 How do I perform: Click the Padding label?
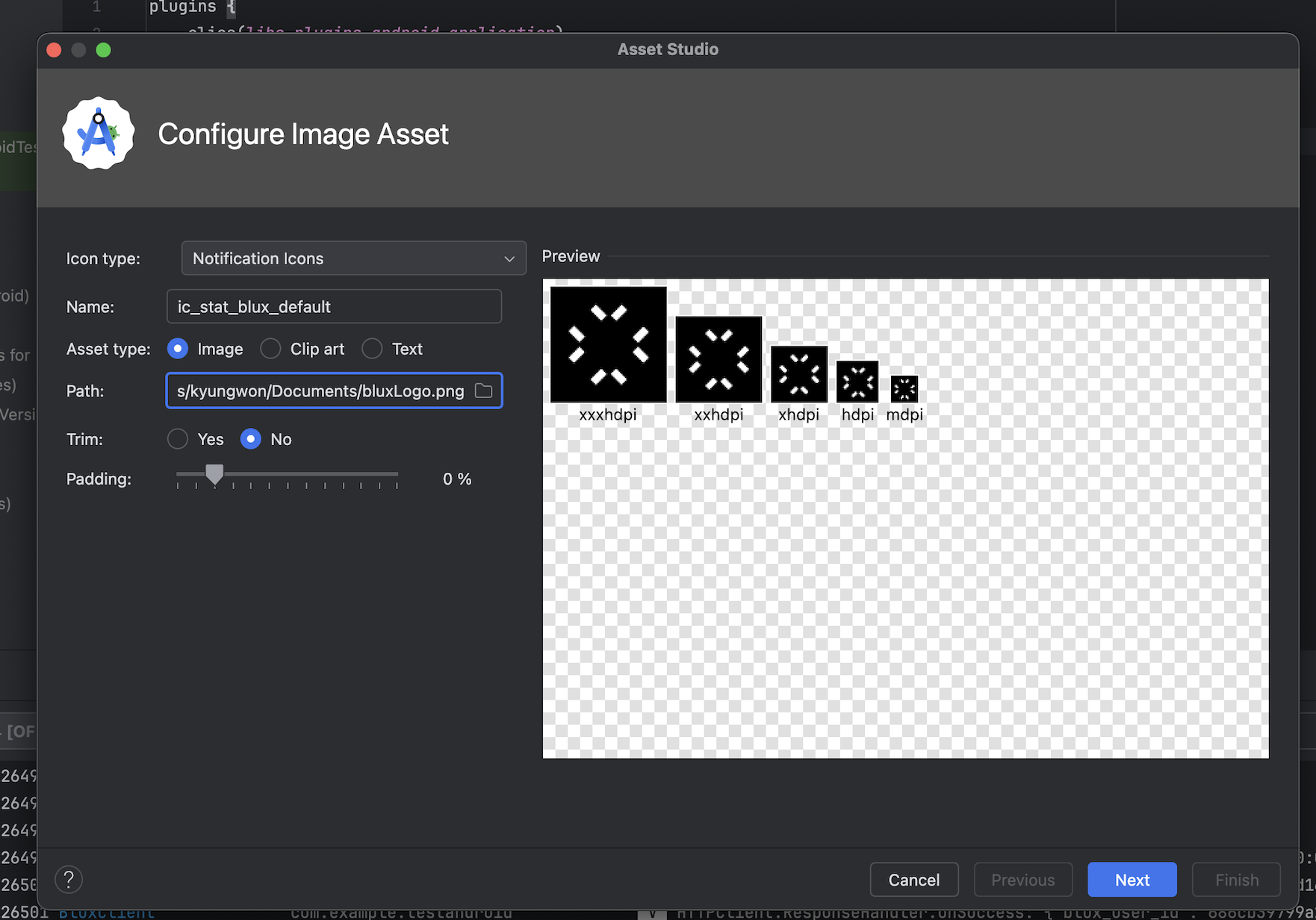[x=99, y=479]
